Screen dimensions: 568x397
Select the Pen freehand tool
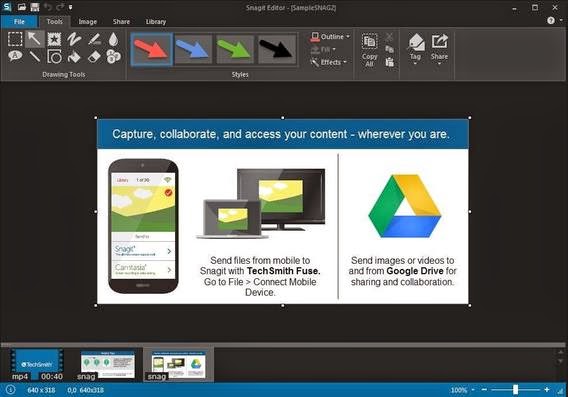[x=74, y=39]
